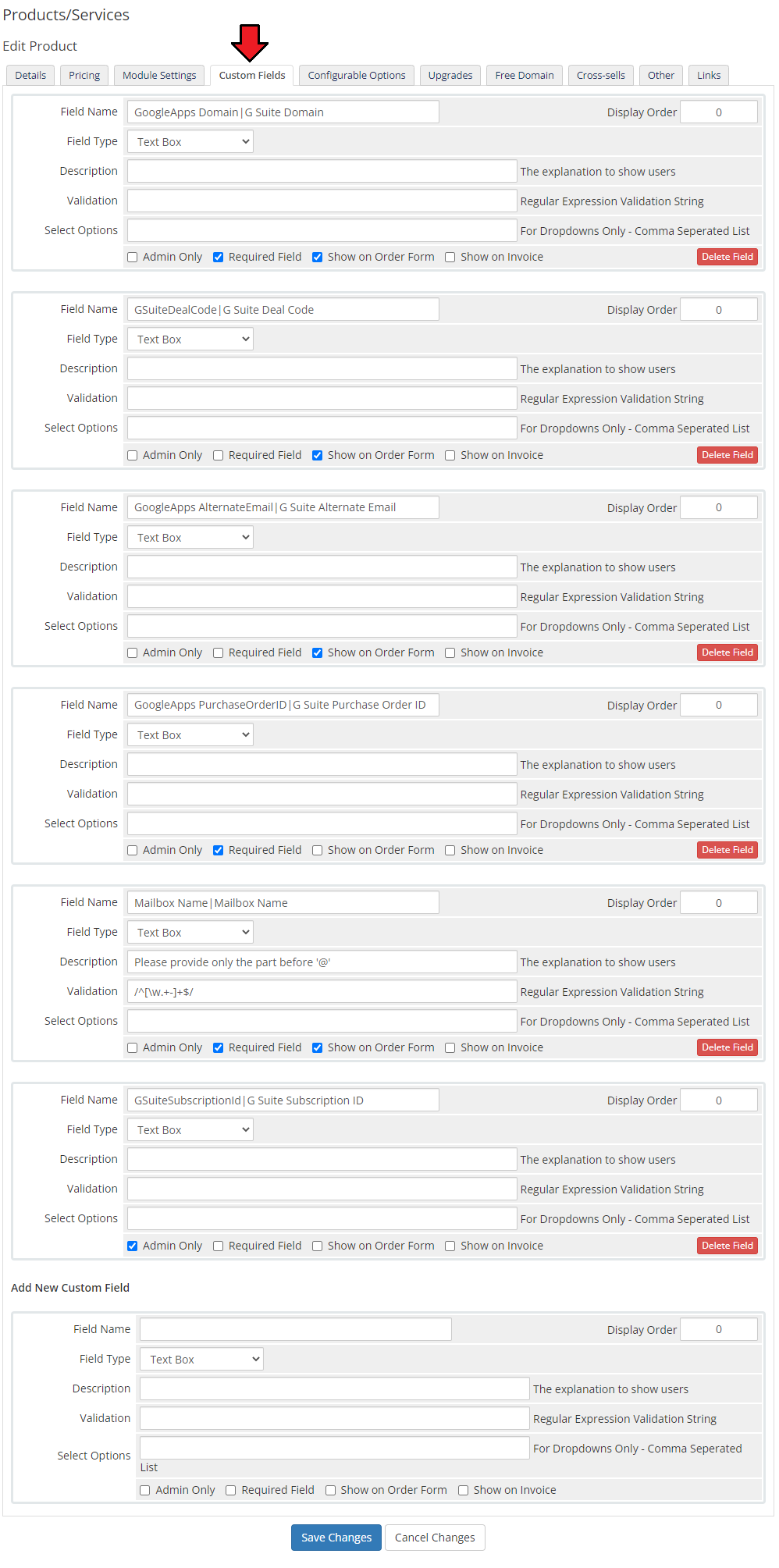Open Field Type dropdown for GoogleApps Domain
Viewport: 779px width, 1568px height.
190,141
